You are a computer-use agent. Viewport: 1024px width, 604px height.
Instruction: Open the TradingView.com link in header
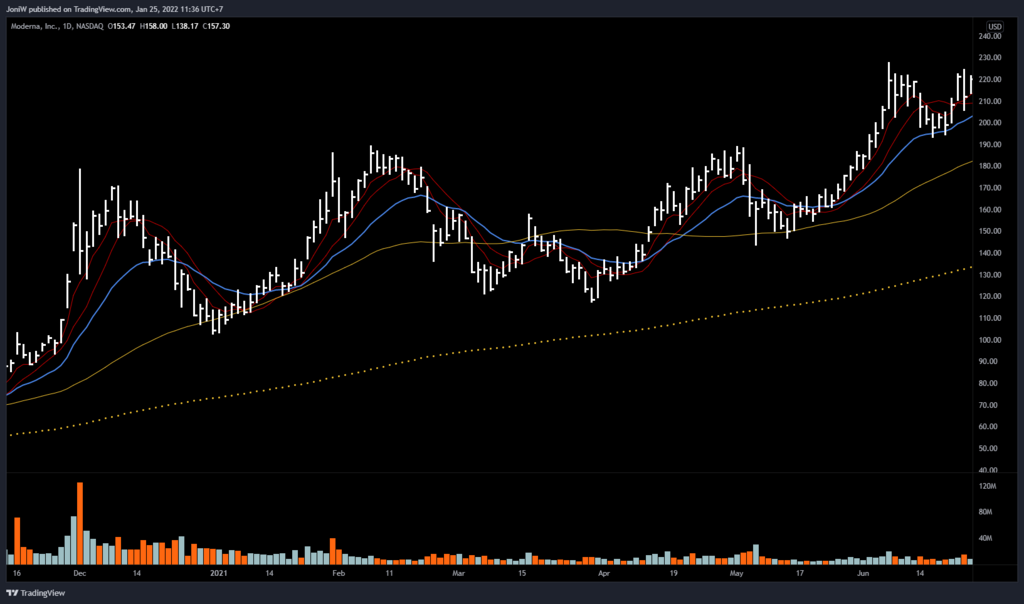105,9
